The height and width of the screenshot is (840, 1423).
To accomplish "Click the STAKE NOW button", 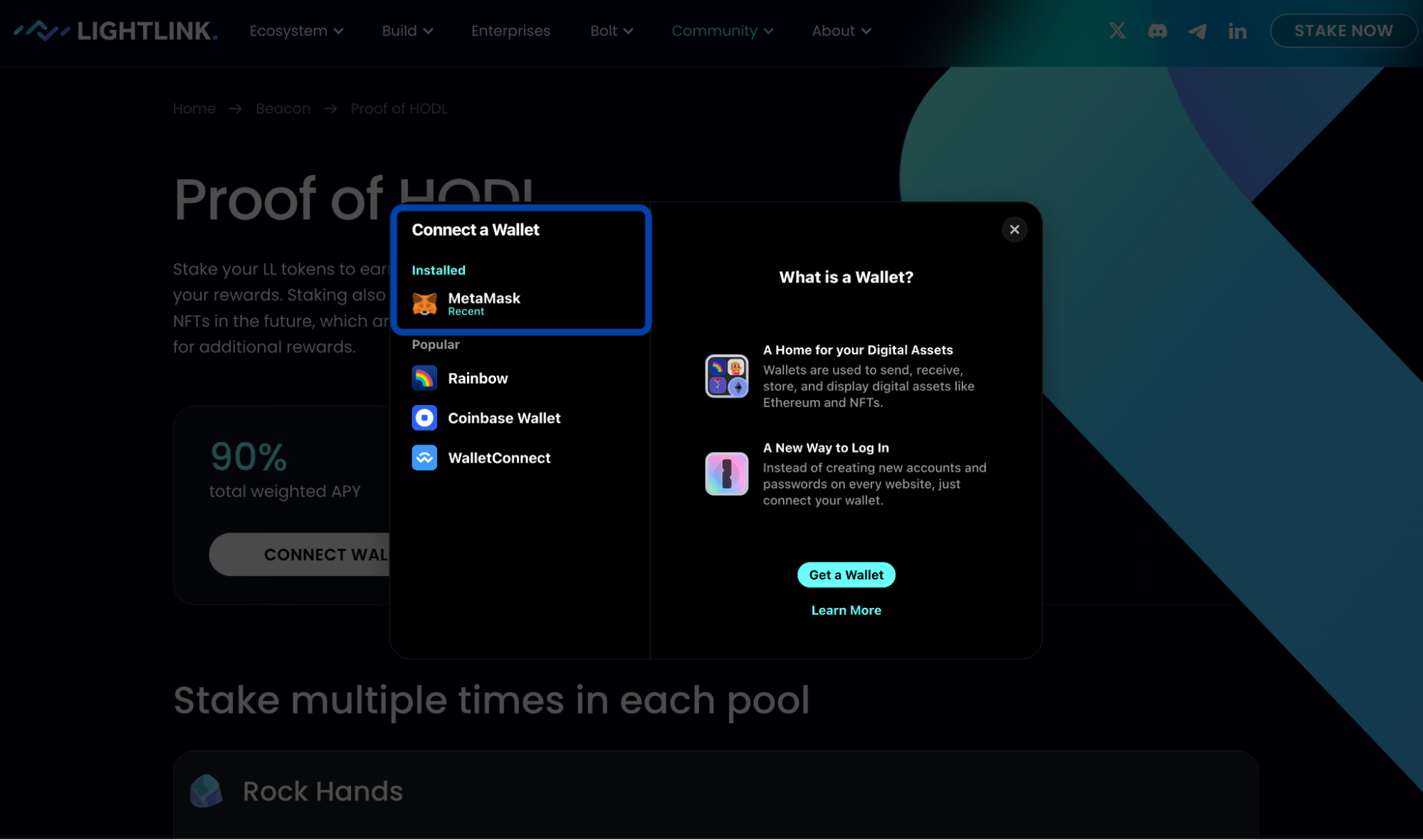I will 1343,31.
